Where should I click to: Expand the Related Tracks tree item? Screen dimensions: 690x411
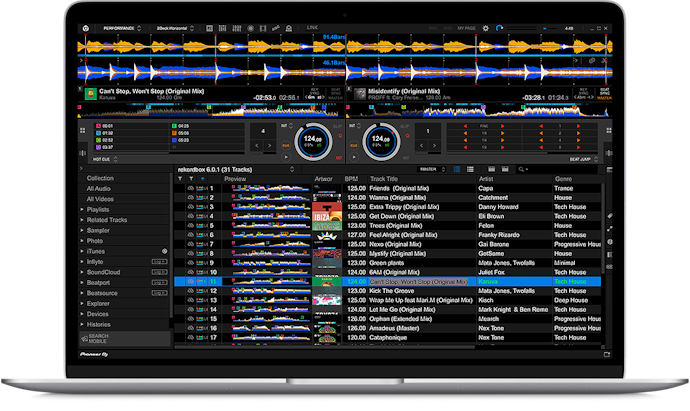point(82,220)
